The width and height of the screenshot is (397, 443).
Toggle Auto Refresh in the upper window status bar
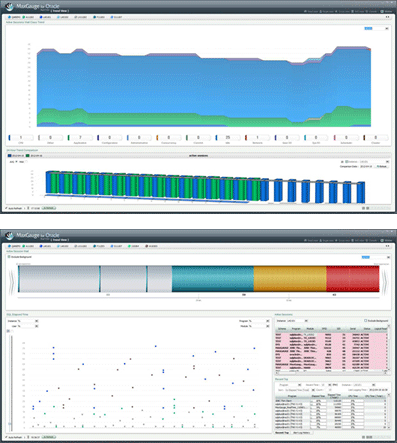[x=6, y=208]
